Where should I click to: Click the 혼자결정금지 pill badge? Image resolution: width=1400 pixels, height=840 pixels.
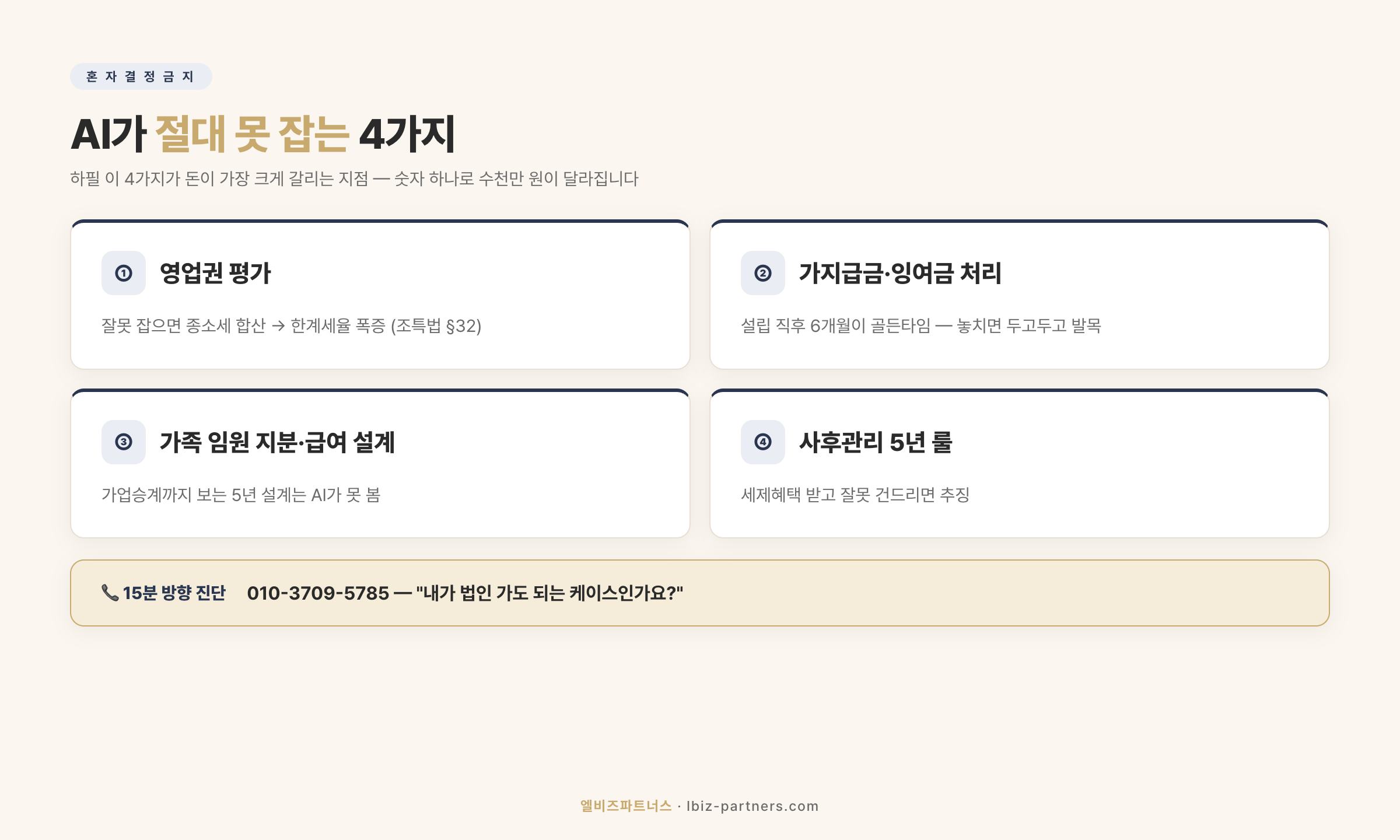tap(141, 76)
